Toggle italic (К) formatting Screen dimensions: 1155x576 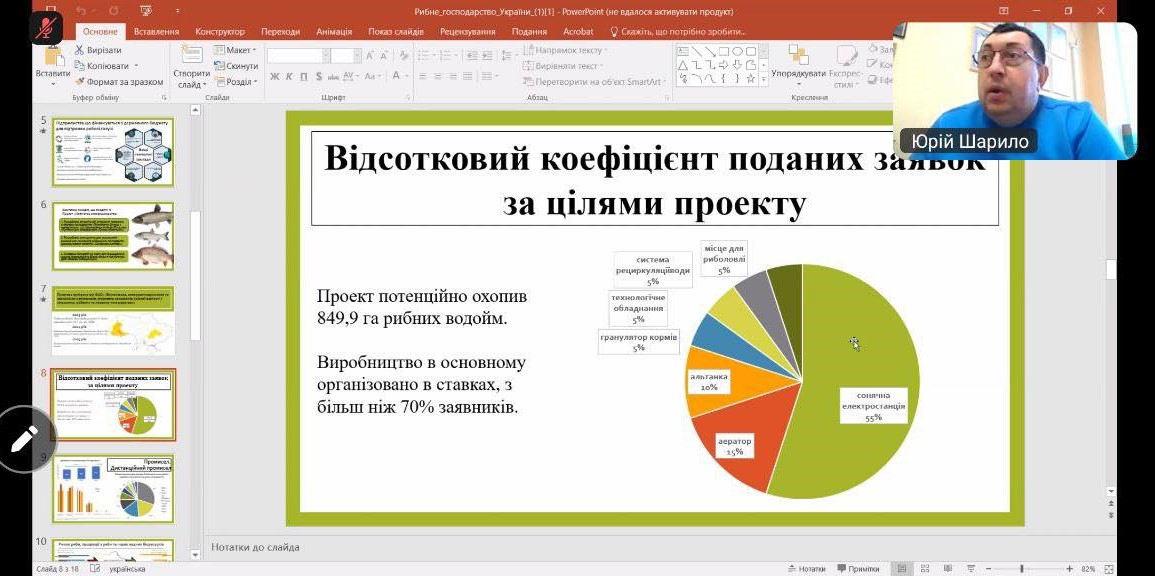(289, 76)
